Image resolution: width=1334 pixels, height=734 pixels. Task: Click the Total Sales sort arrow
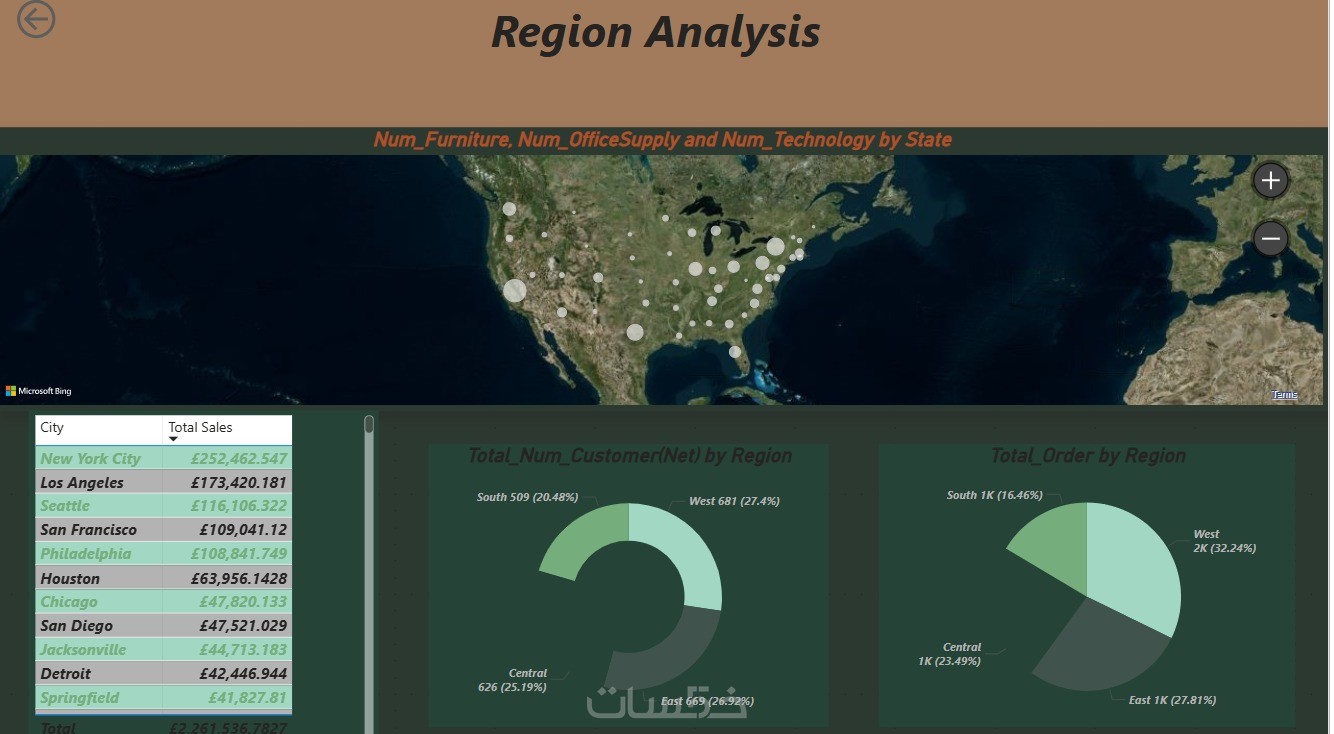point(174,439)
